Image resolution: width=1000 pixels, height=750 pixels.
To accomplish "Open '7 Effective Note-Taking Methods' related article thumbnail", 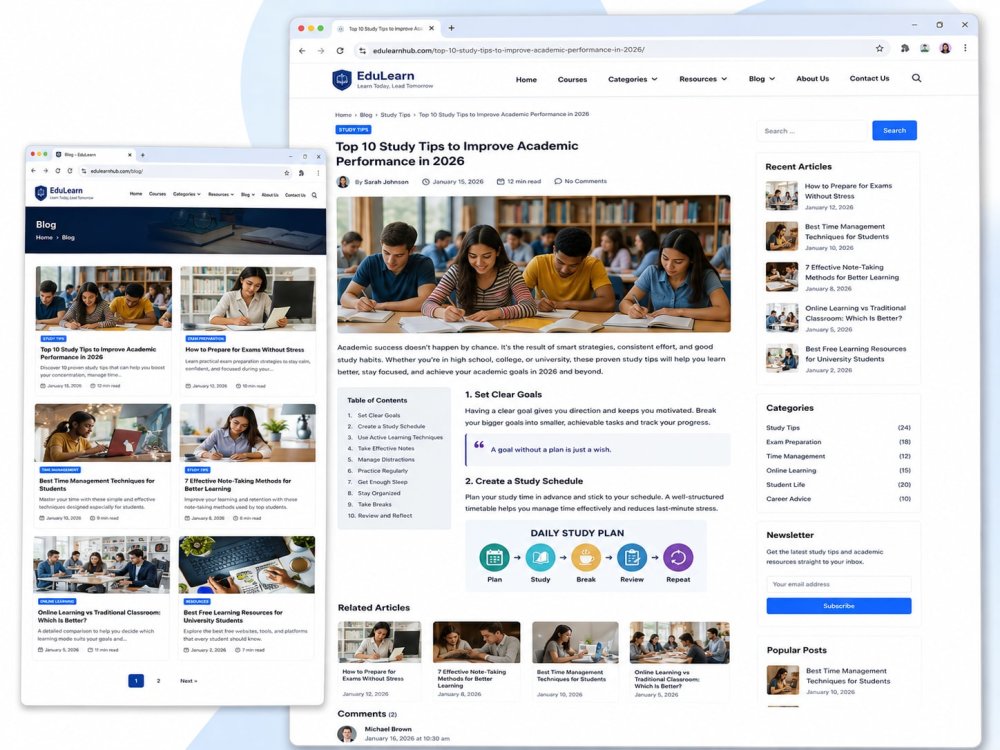I will 476,642.
